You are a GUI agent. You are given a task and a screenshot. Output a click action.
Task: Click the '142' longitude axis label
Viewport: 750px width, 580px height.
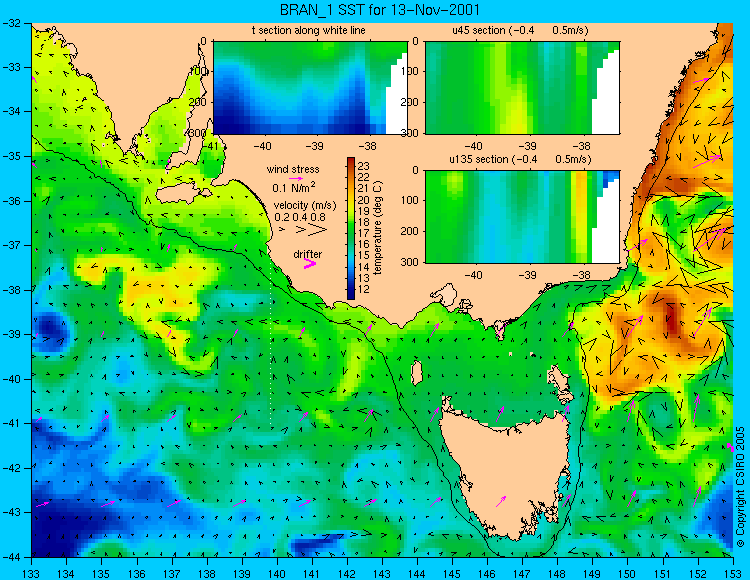click(347, 574)
